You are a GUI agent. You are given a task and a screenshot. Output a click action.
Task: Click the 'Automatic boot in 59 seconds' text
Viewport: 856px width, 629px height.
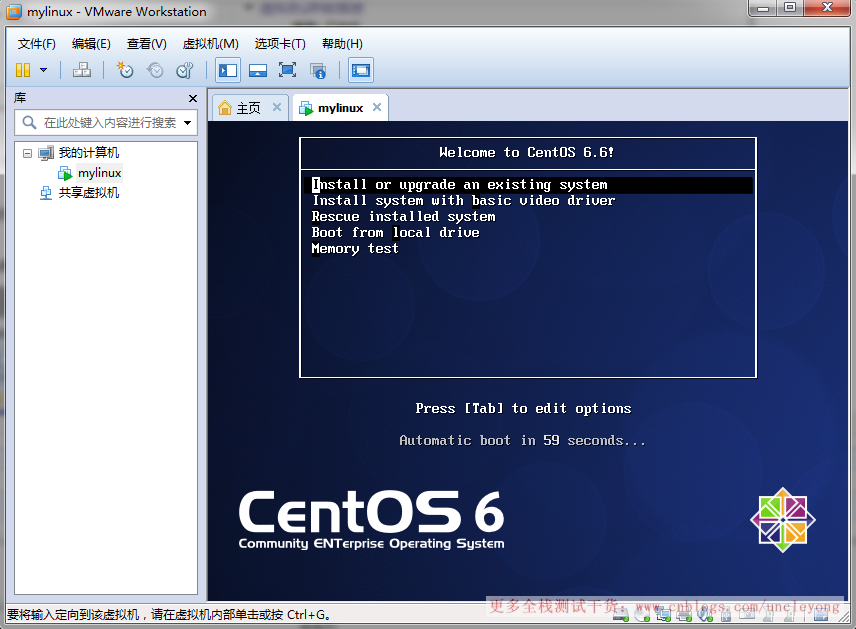522,441
